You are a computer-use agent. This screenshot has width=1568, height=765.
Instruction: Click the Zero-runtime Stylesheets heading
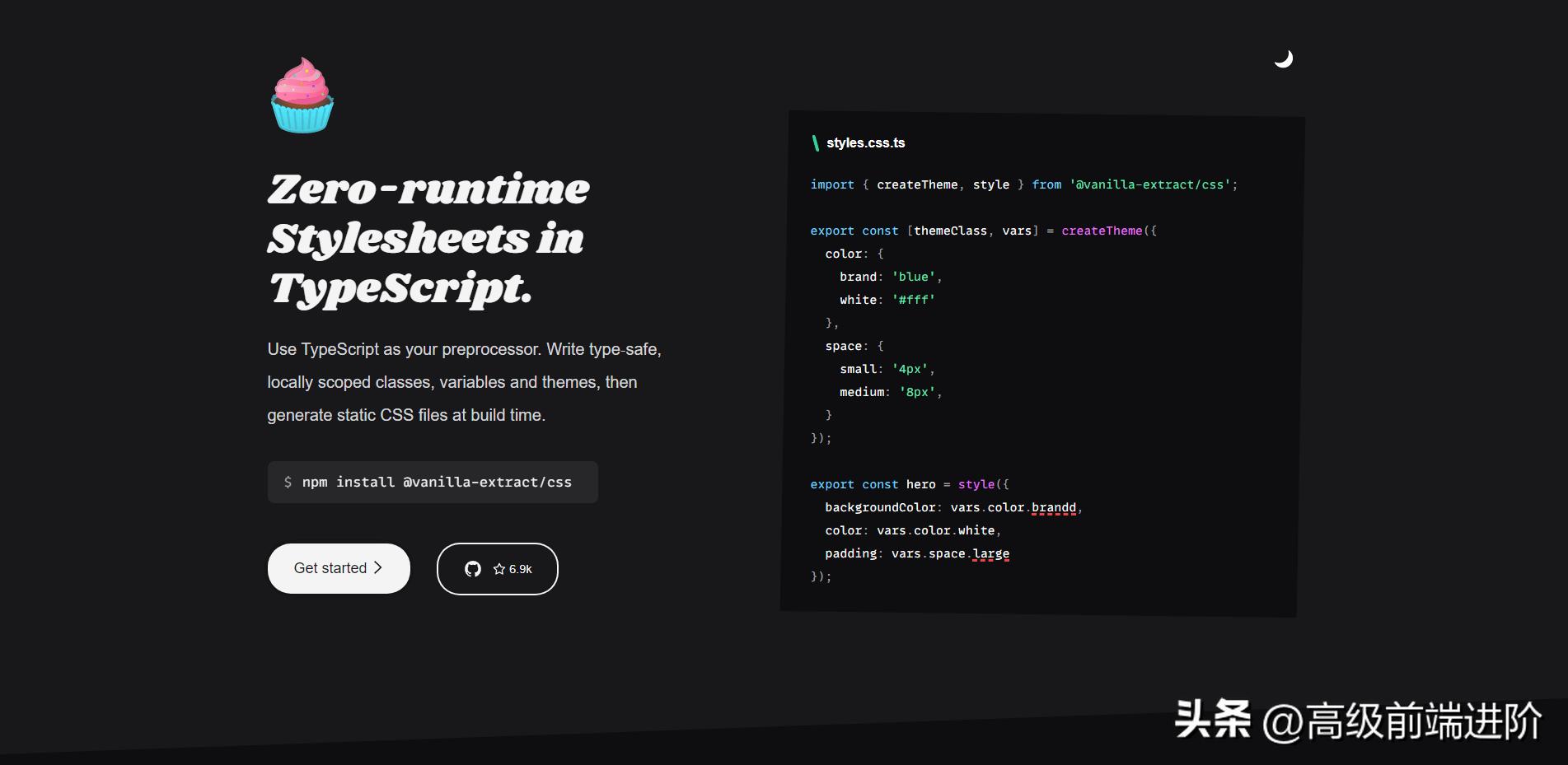pos(428,239)
